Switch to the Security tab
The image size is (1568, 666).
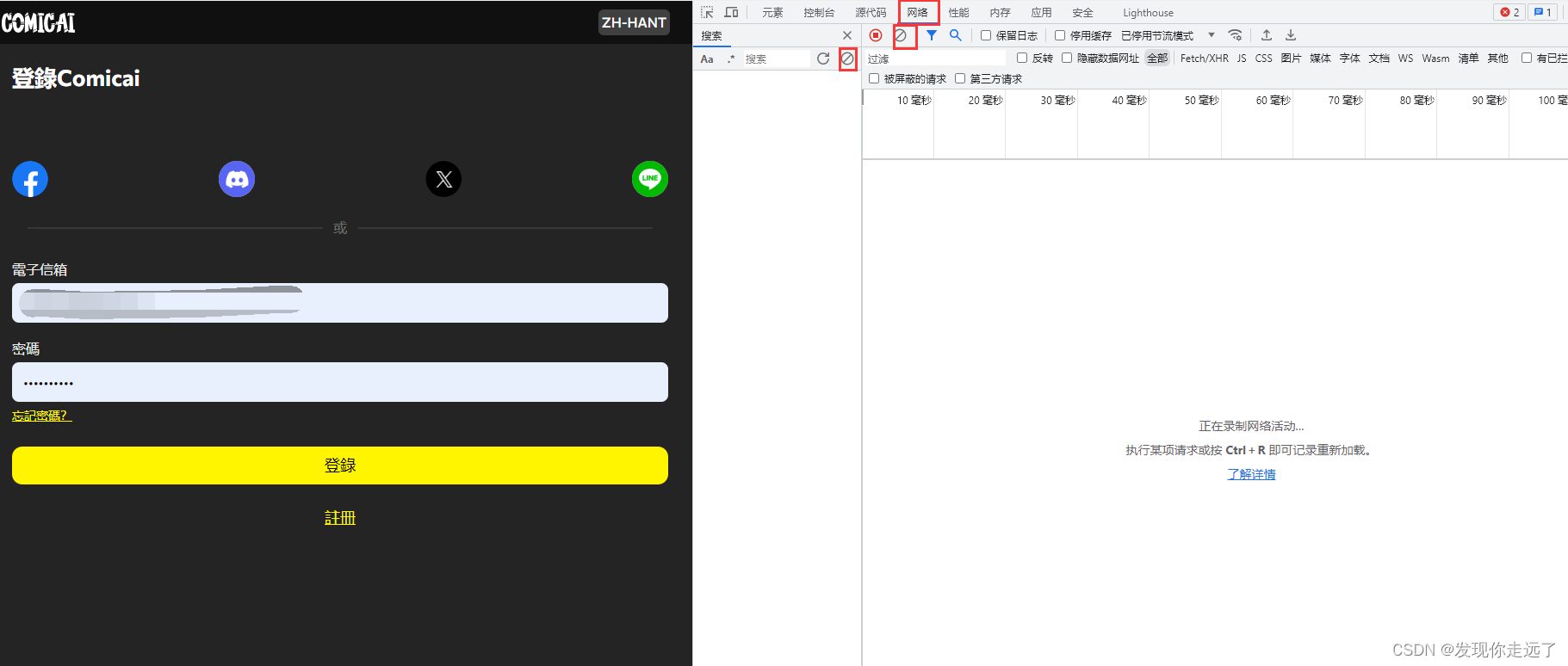1082,12
